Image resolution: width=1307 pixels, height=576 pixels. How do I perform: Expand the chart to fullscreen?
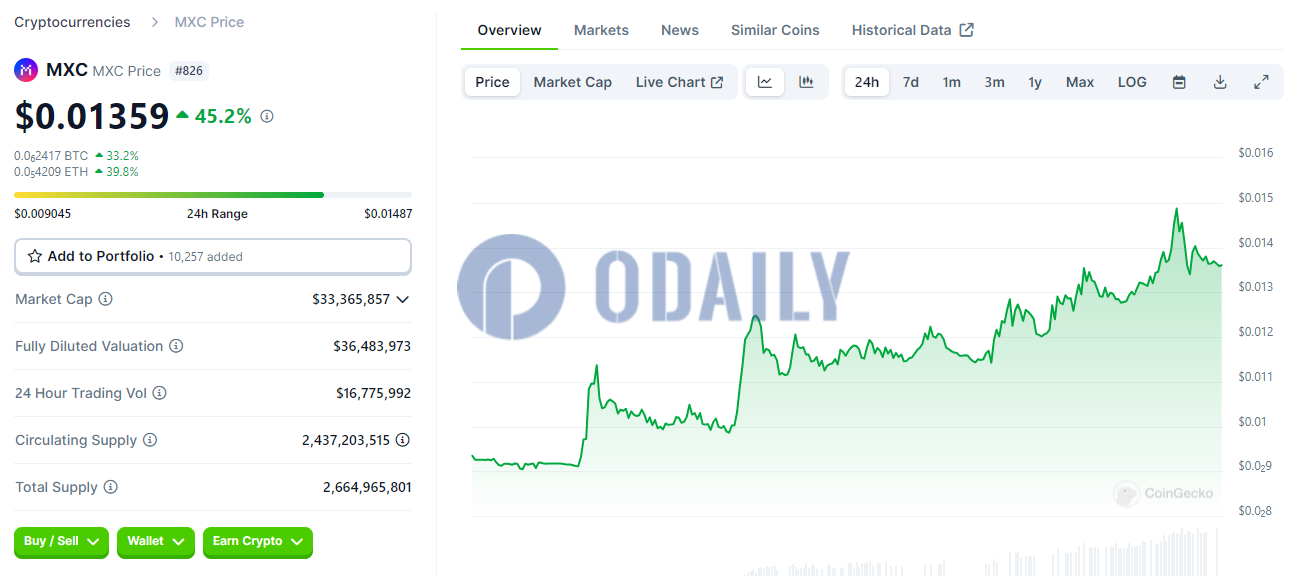[x=1261, y=82]
